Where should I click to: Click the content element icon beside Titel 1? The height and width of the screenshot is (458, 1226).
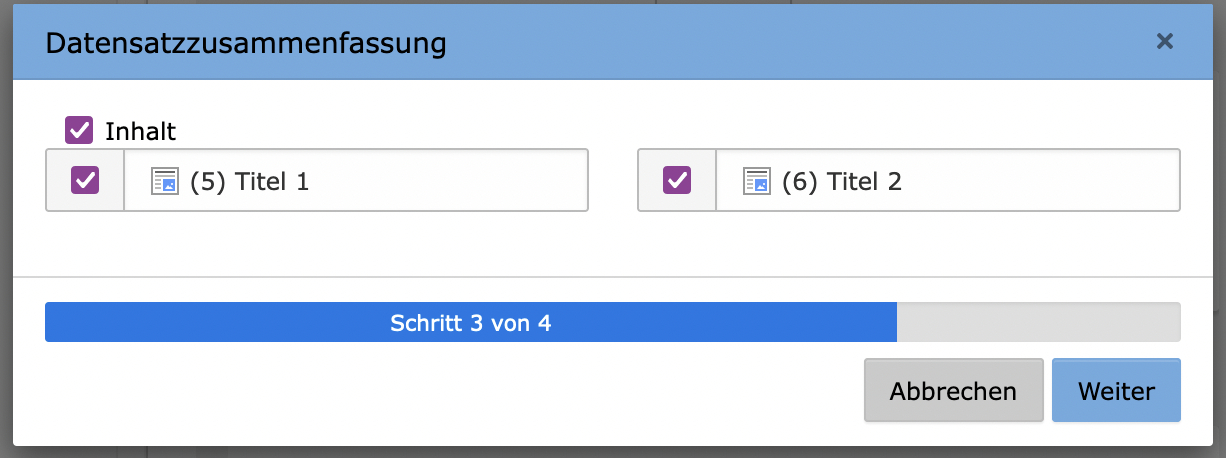coord(164,181)
